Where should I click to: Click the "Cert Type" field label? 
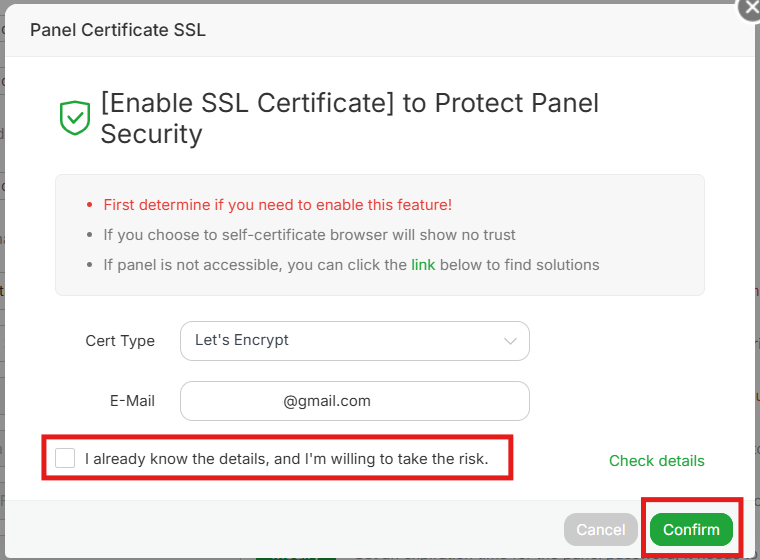click(x=120, y=340)
